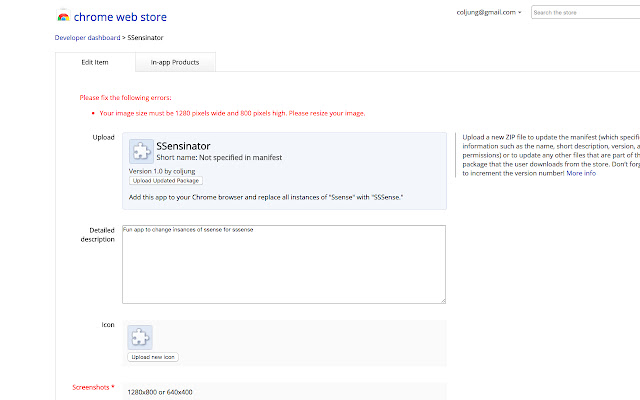640x400 pixels.
Task: Click the Upload Updated Package button
Action: click(x=166, y=181)
